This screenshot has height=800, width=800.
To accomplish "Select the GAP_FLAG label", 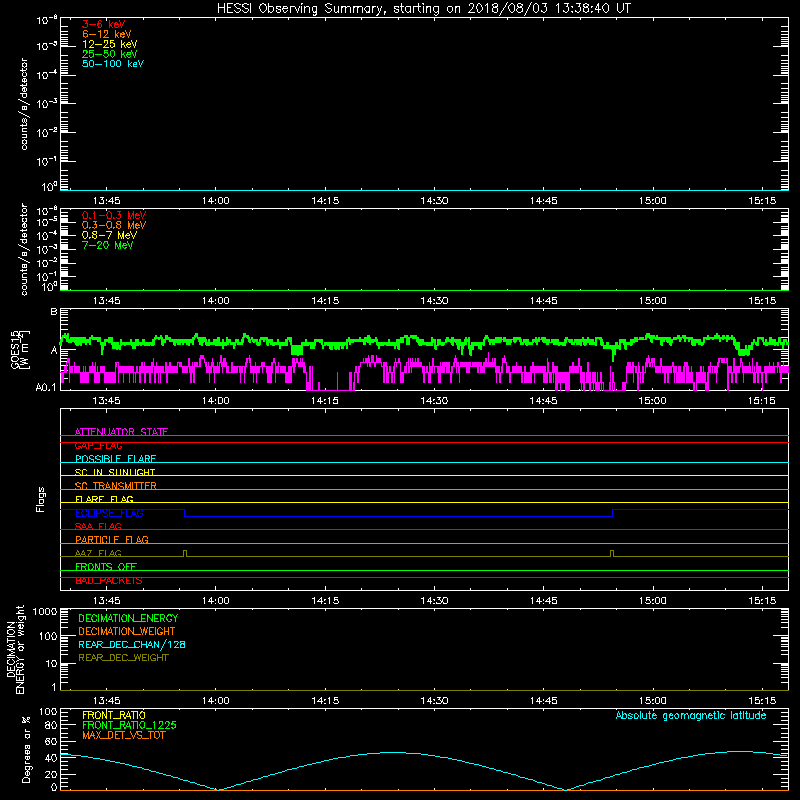I will 98,445.
